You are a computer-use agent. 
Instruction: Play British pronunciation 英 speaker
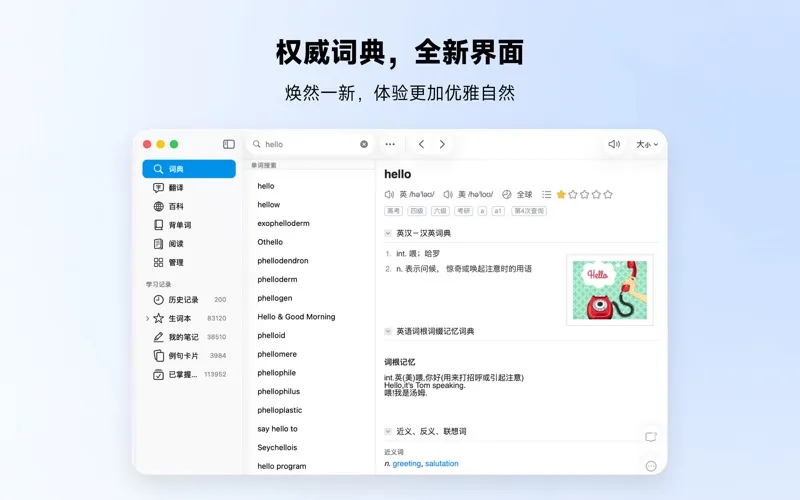point(389,194)
